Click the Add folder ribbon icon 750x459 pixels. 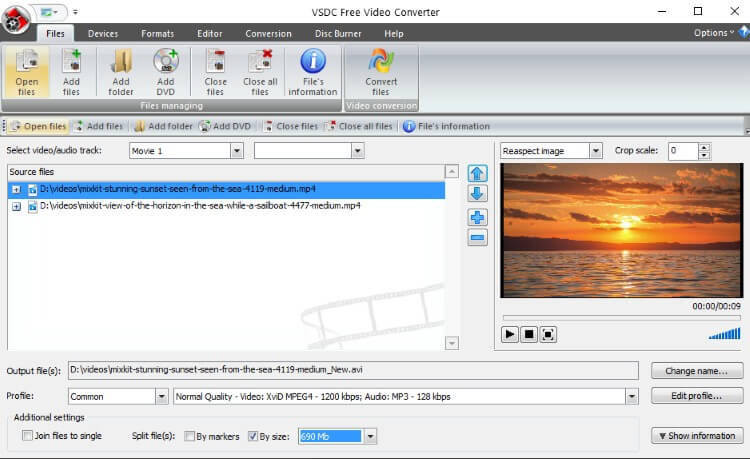(x=121, y=72)
